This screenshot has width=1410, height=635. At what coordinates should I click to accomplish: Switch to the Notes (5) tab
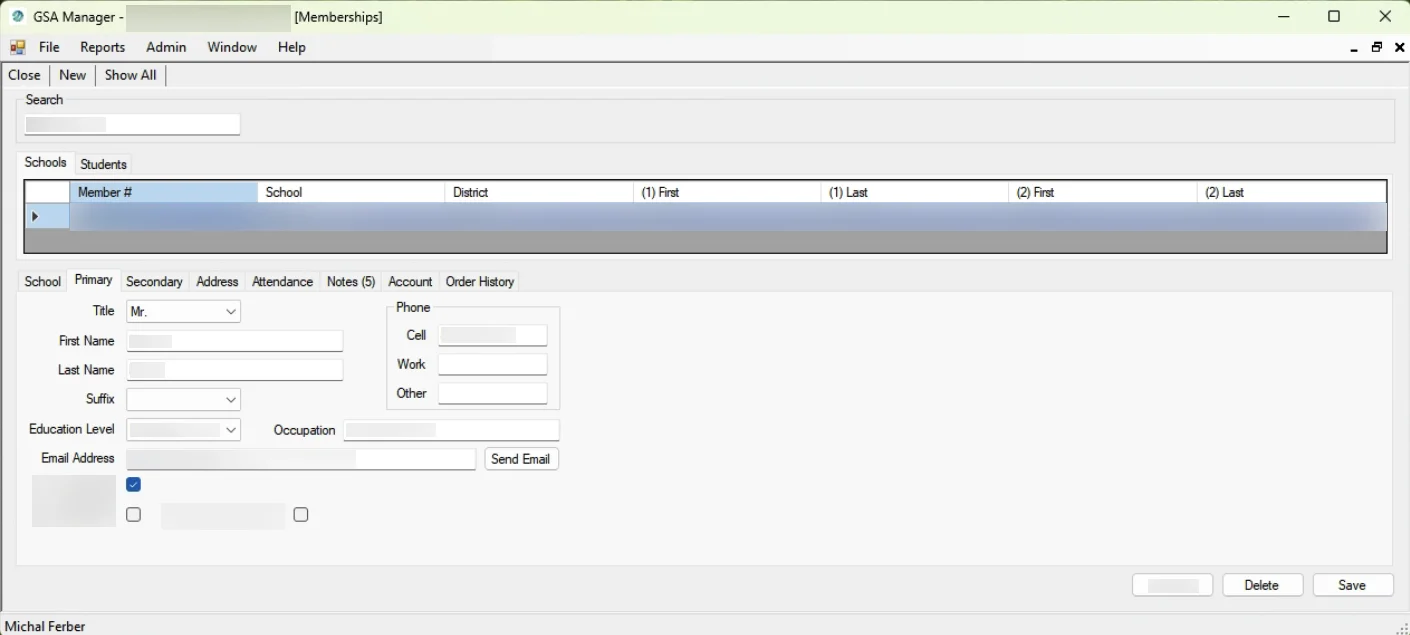[x=350, y=282]
